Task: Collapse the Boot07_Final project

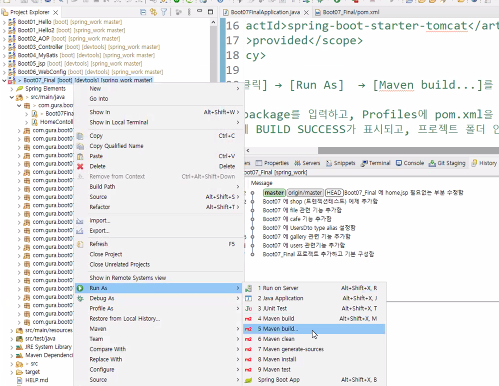Action: [4, 80]
